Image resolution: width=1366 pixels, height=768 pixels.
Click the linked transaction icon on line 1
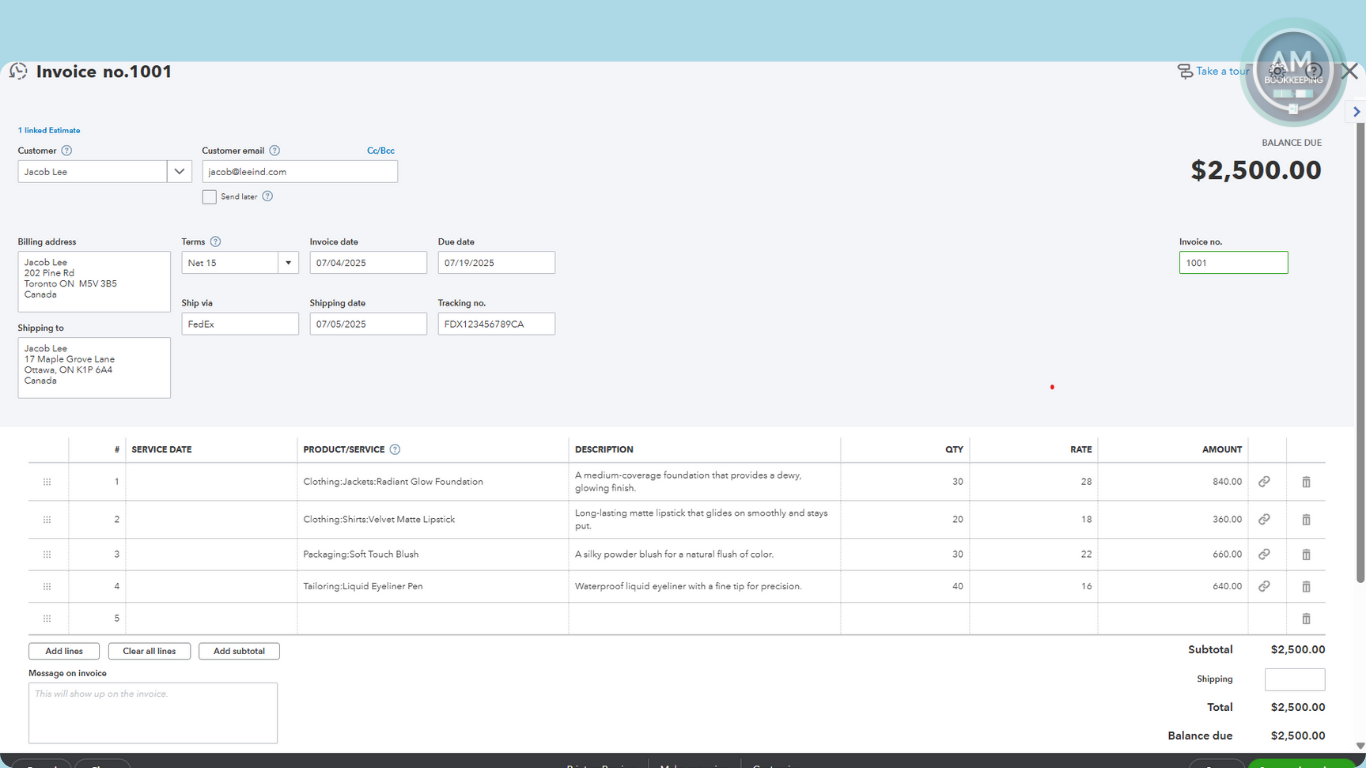click(x=1264, y=482)
